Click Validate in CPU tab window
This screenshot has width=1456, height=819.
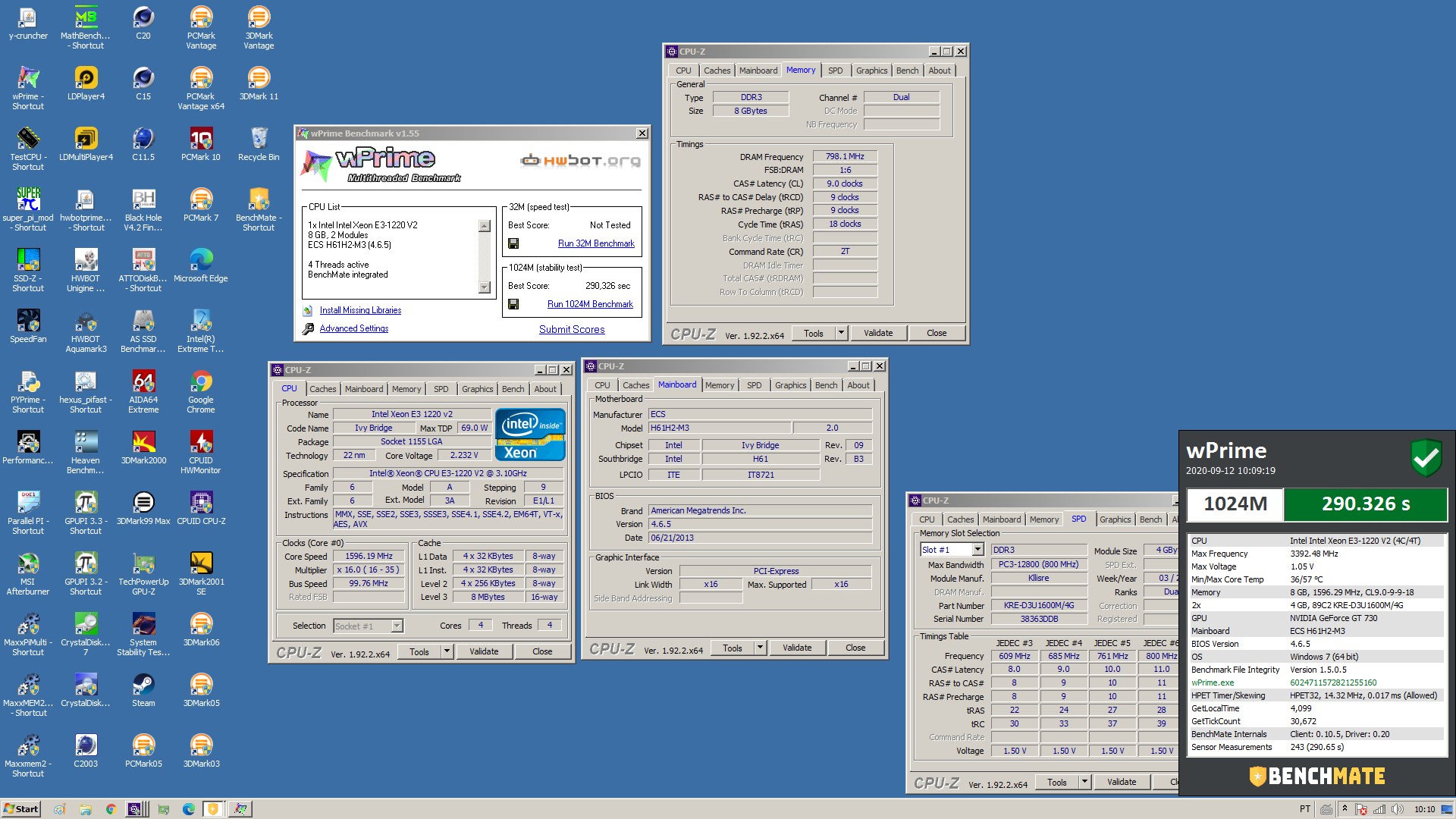(x=484, y=651)
